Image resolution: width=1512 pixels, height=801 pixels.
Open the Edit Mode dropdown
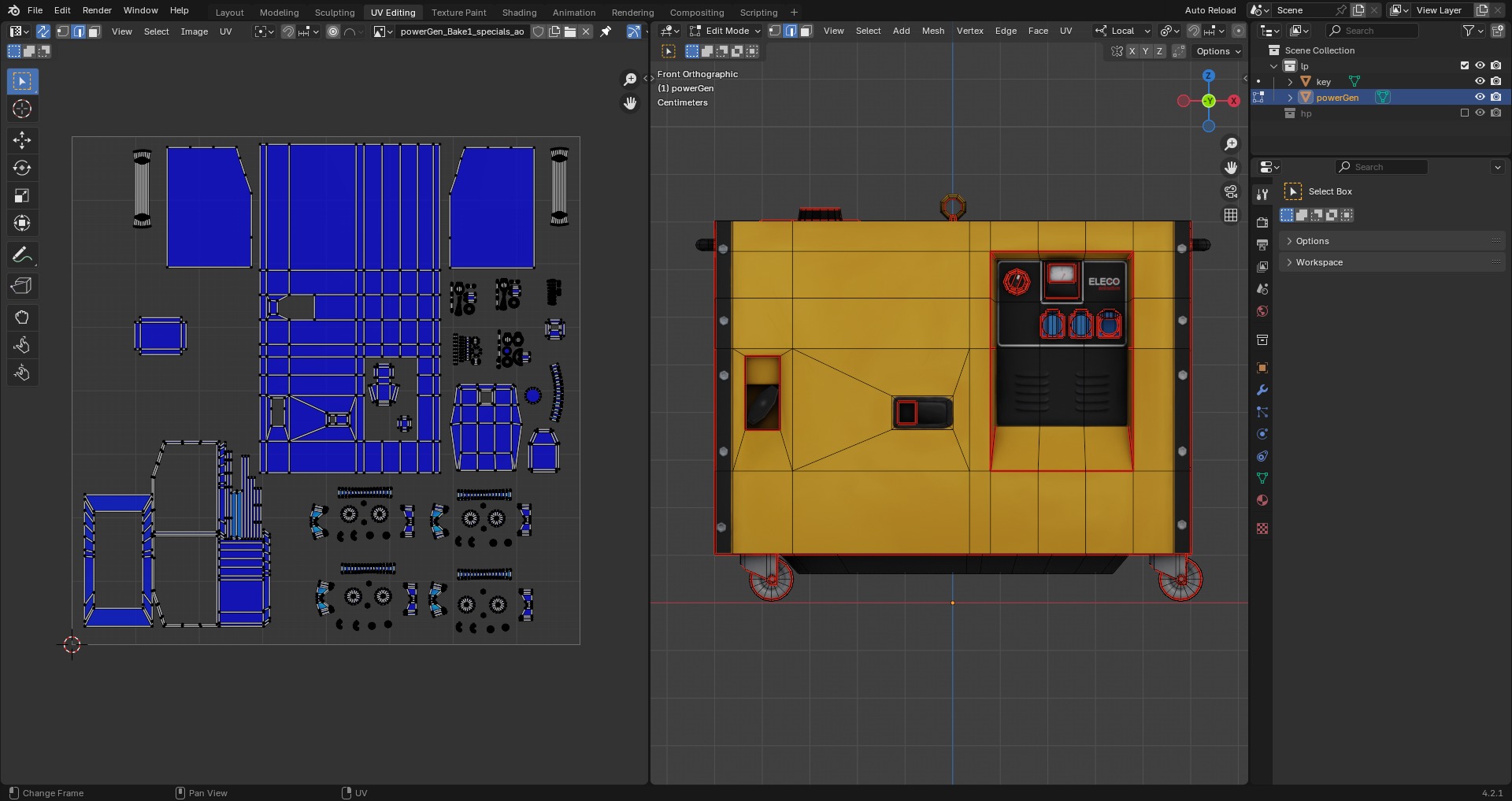724,31
